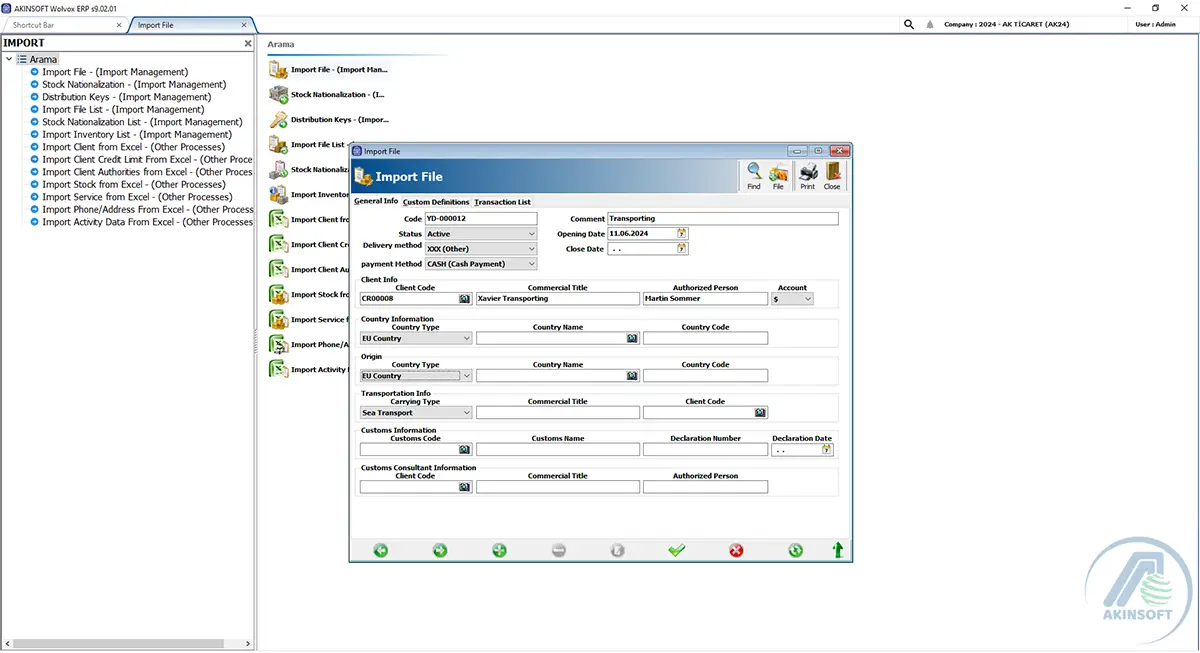Open Import File - (Import Management) tree item
The height and width of the screenshot is (653, 1200).
tap(115, 72)
